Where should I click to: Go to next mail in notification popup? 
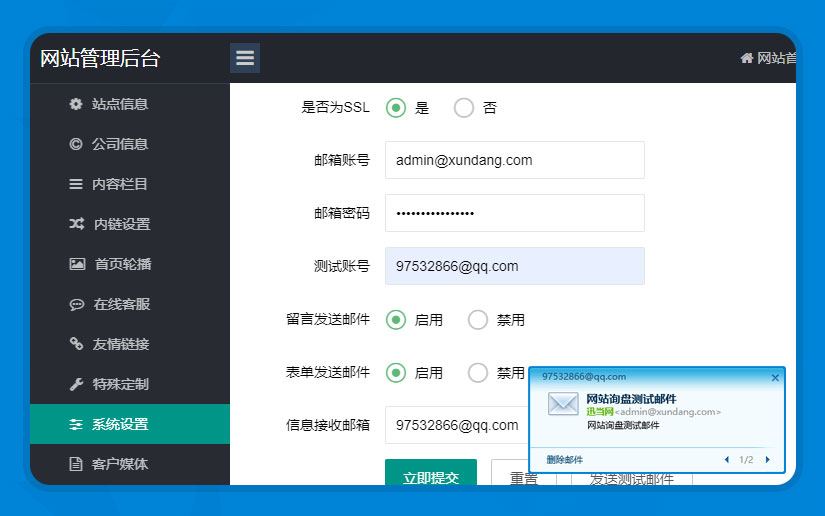click(x=768, y=460)
